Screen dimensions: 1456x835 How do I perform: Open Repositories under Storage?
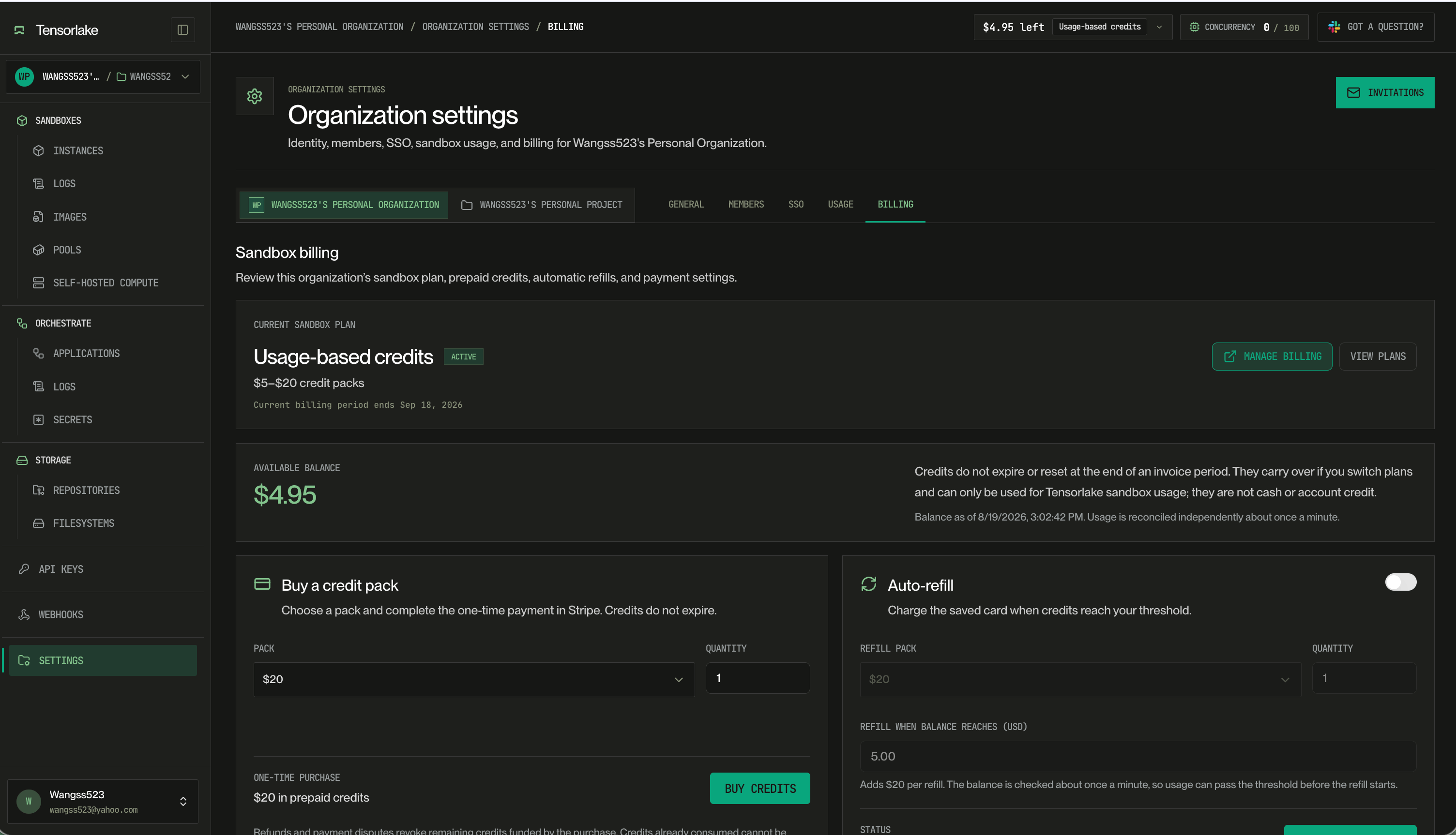pyautogui.click(x=86, y=491)
